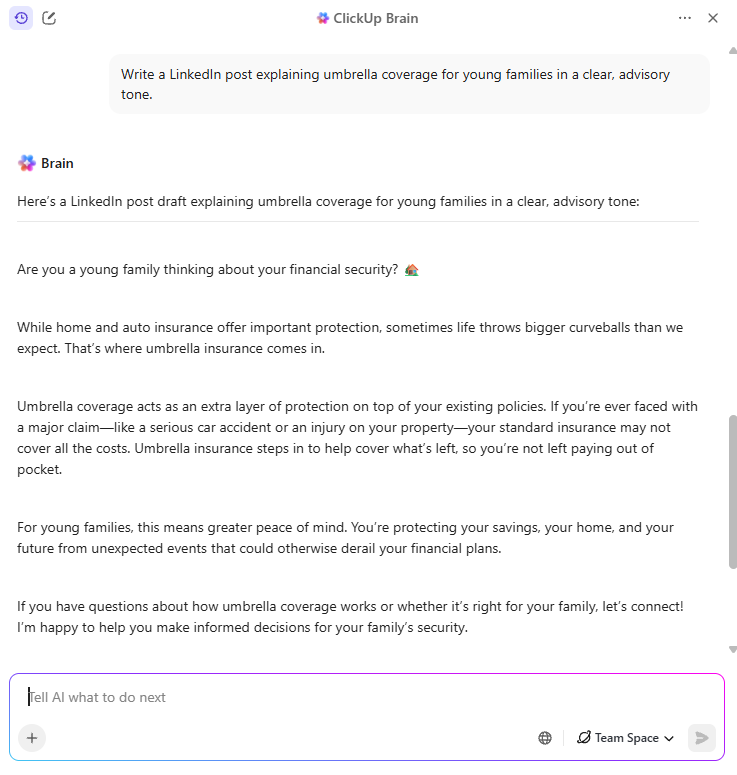The height and width of the screenshot is (775, 737).
Task: Click the house emoji in the post
Action: coord(411,270)
